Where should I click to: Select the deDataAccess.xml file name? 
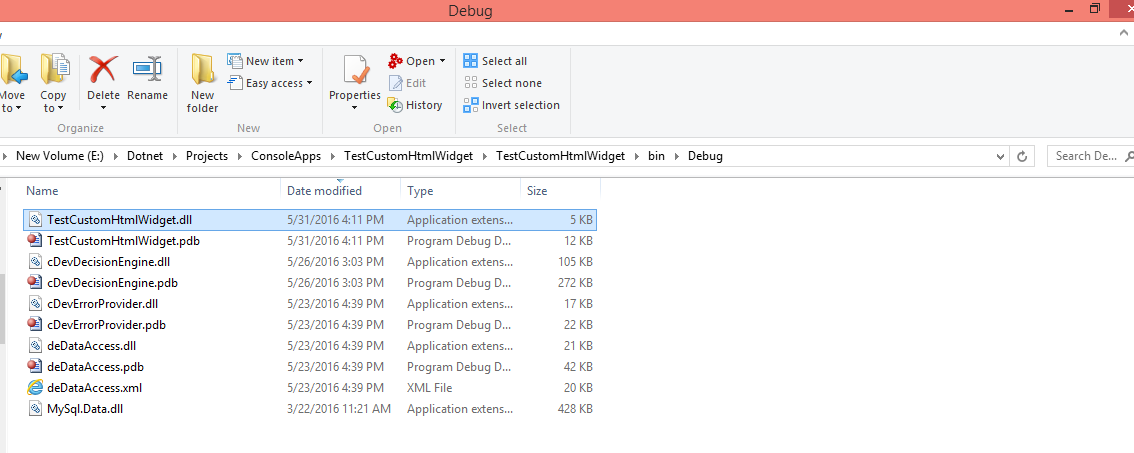(95, 388)
